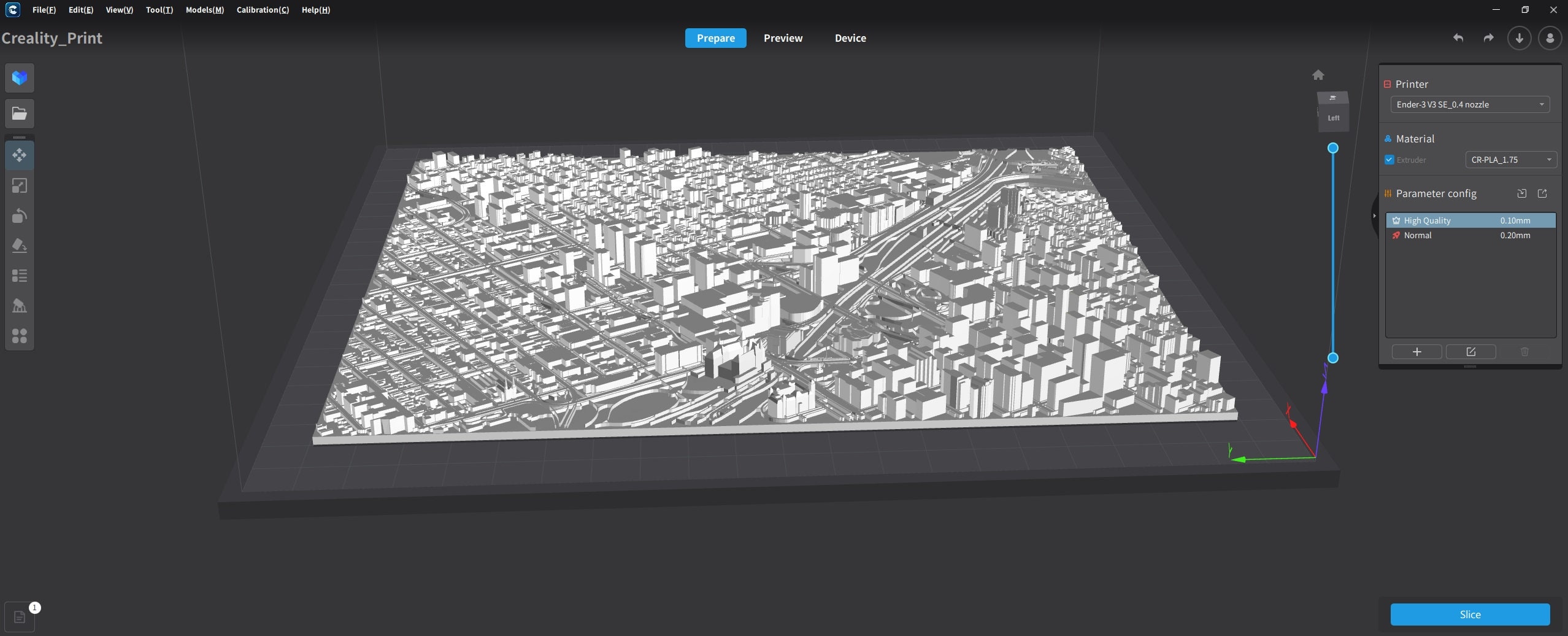Image resolution: width=1568 pixels, height=636 pixels.
Task: Open the Support tool
Action: (20, 305)
